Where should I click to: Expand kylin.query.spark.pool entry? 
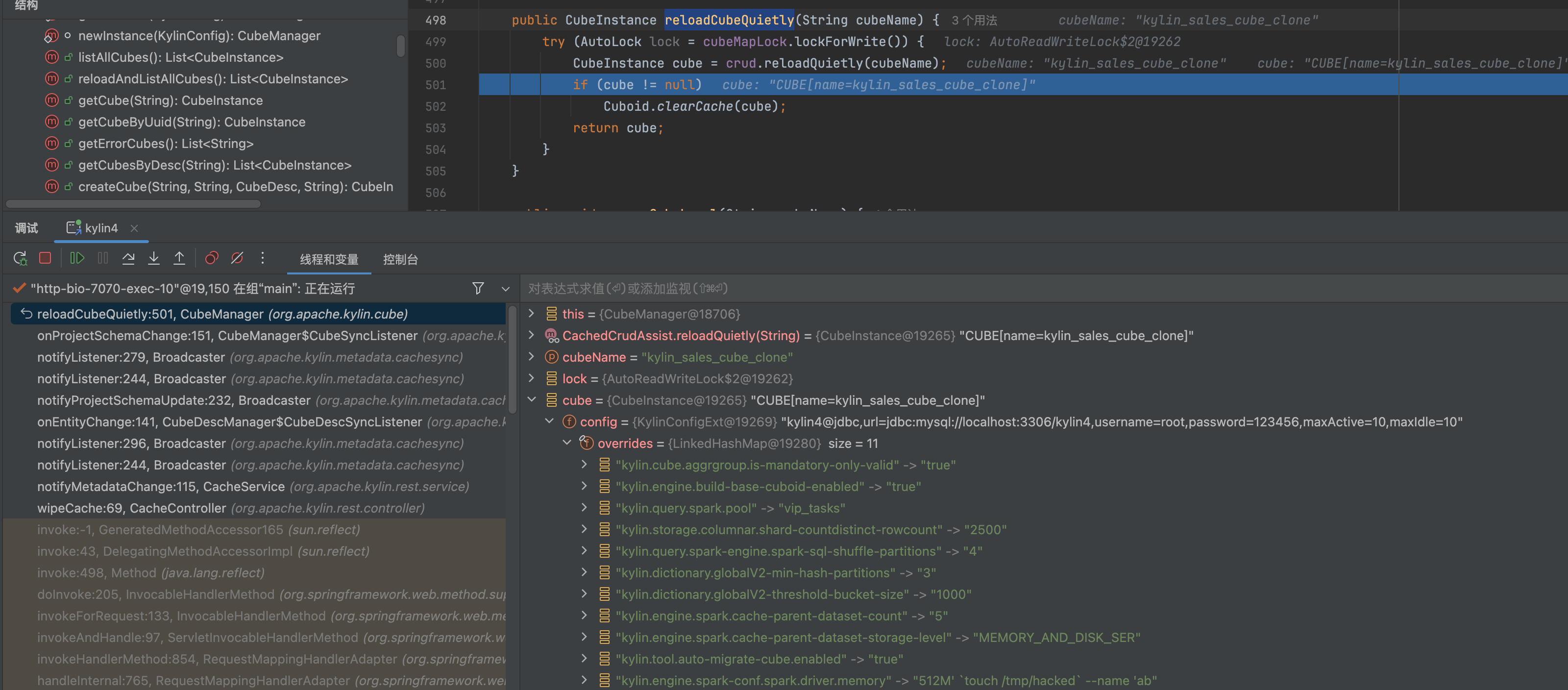(x=585, y=507)
